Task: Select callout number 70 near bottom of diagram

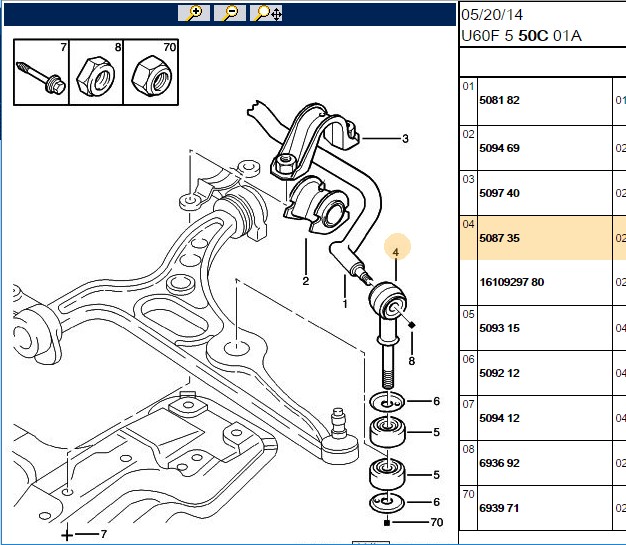Action: click(436, 522)
